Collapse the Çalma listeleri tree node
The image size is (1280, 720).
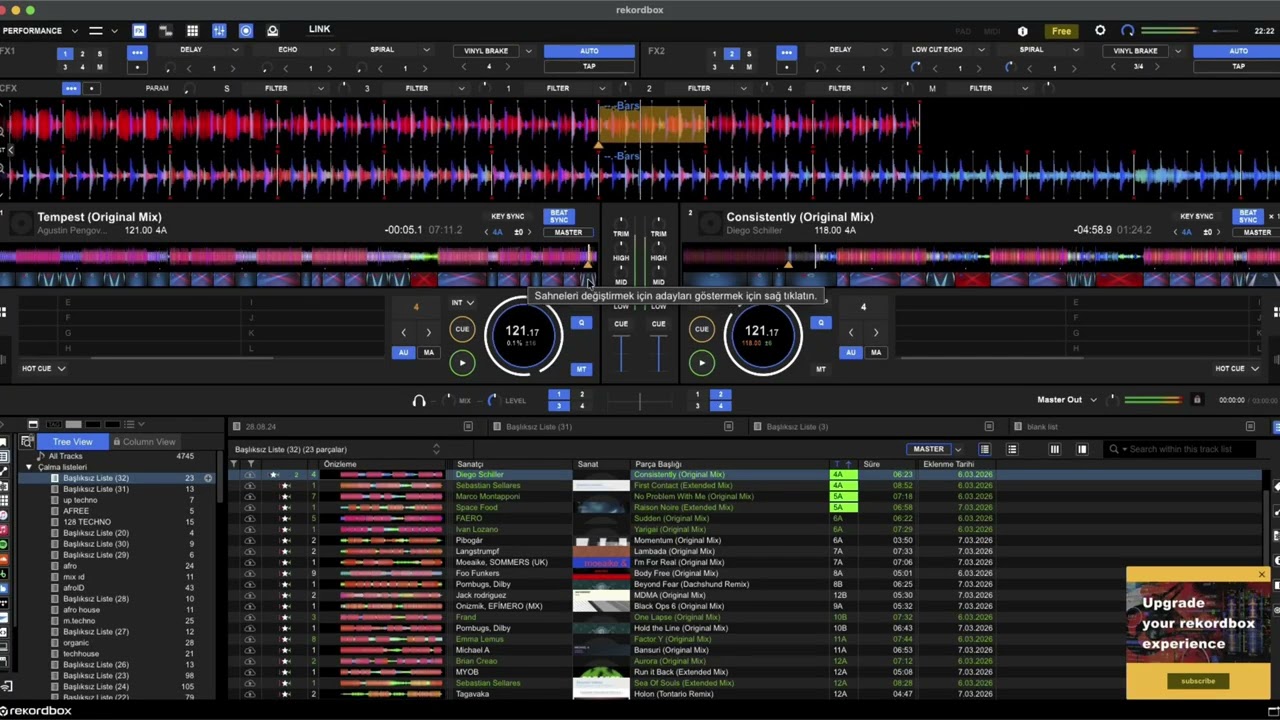(x=28, y=467)
